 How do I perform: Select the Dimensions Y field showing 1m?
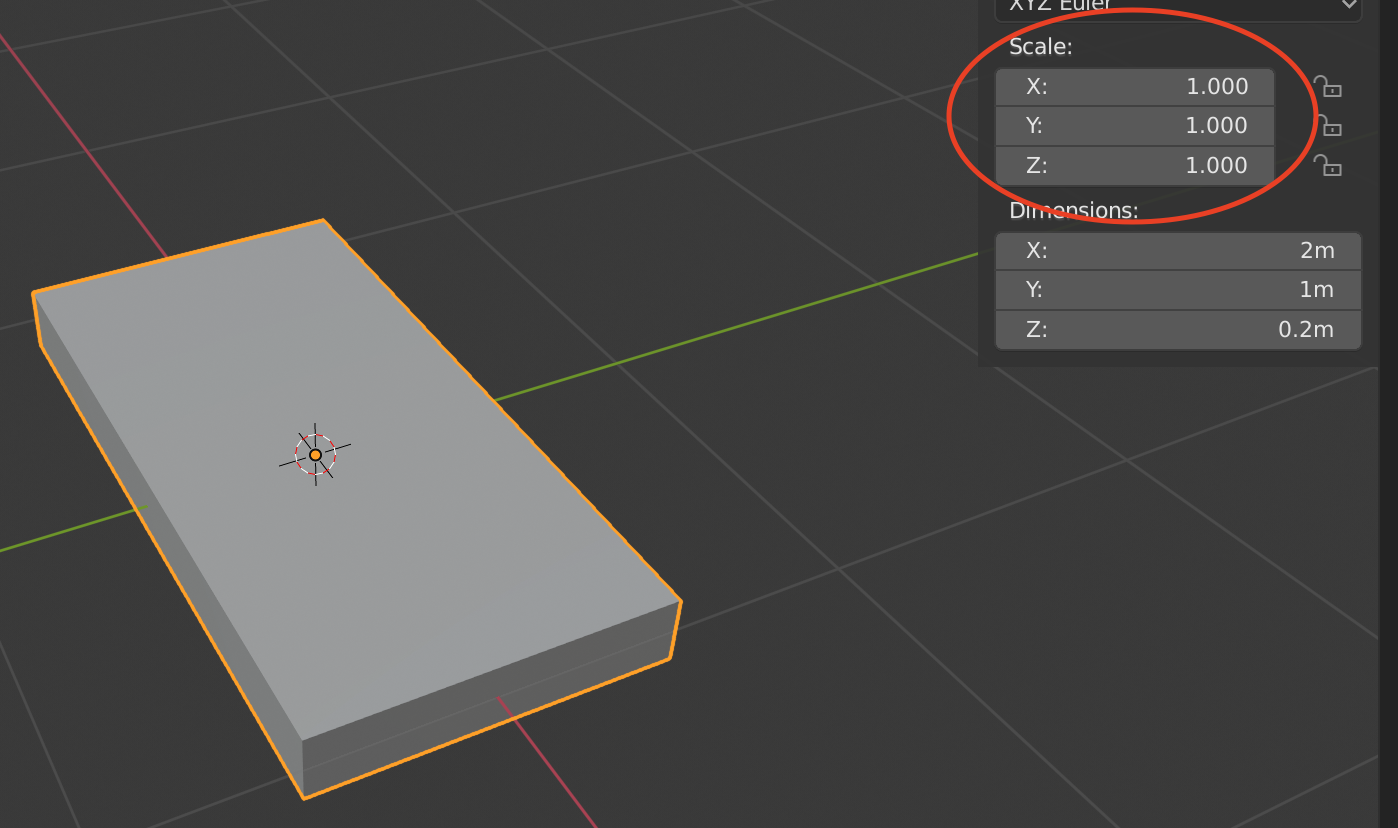1179,290
